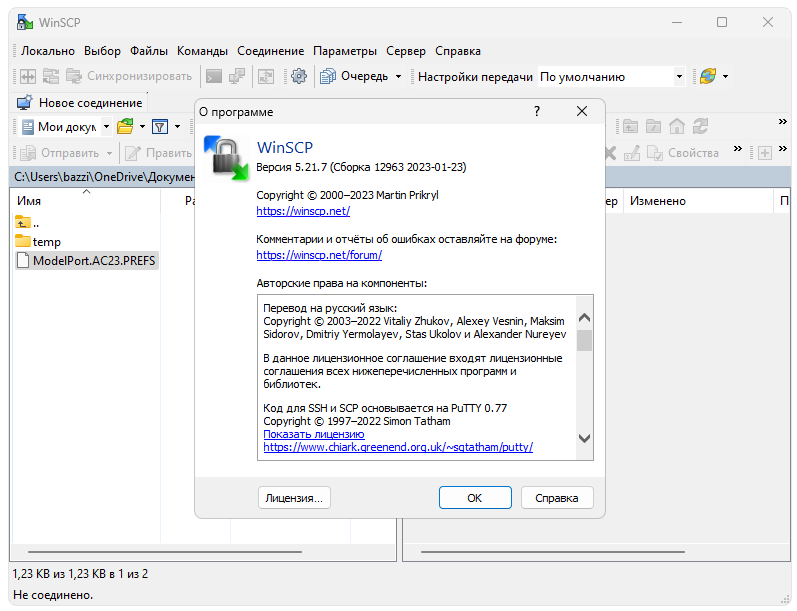Click the Отправить upload button
The image size is (797, 611).
pos(60,153)
